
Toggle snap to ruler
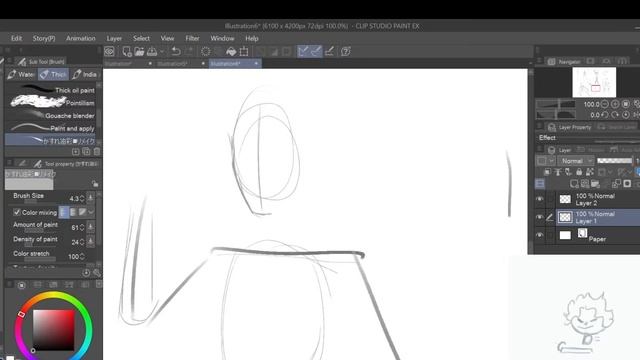[x=303, y=51]
